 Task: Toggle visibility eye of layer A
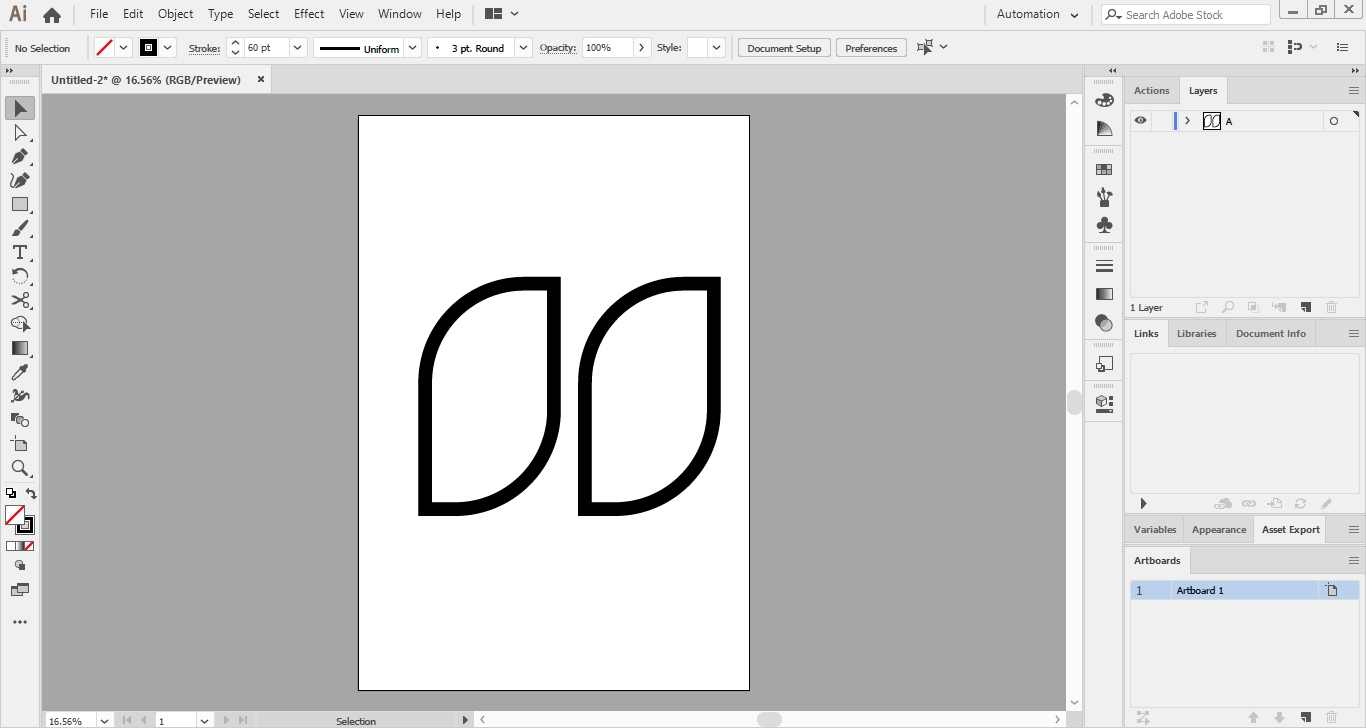point(1140,121)
